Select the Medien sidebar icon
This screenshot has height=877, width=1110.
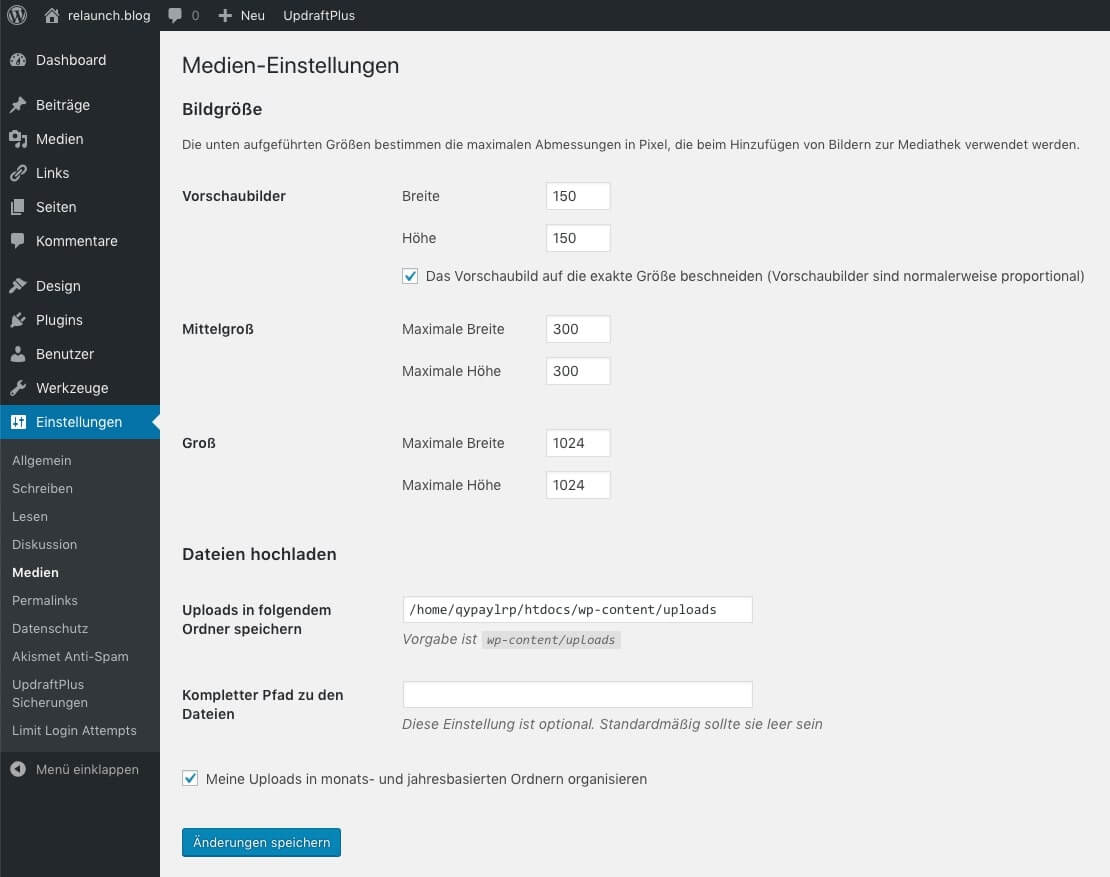[x=20, y=139]
